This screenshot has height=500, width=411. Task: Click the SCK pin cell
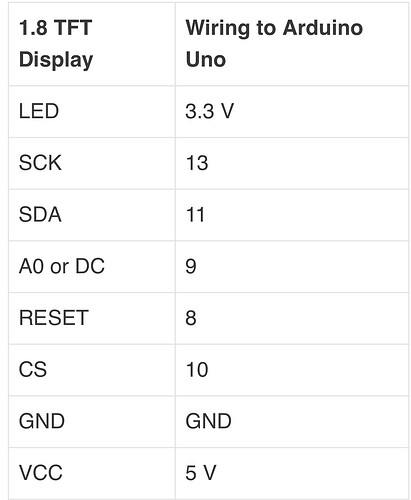pyautogui.click(x=92, y=163)
